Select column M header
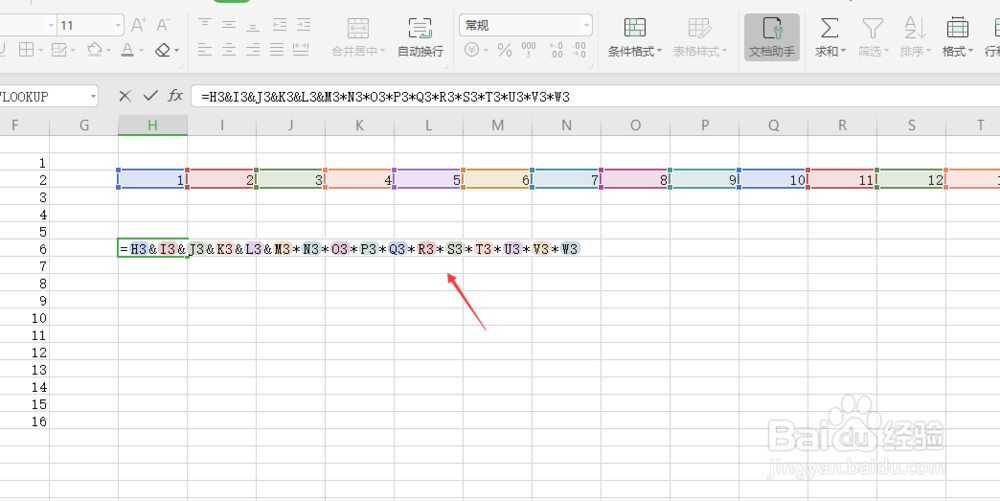The height and width of the screenshot is (501, 1000). (497, 125)
